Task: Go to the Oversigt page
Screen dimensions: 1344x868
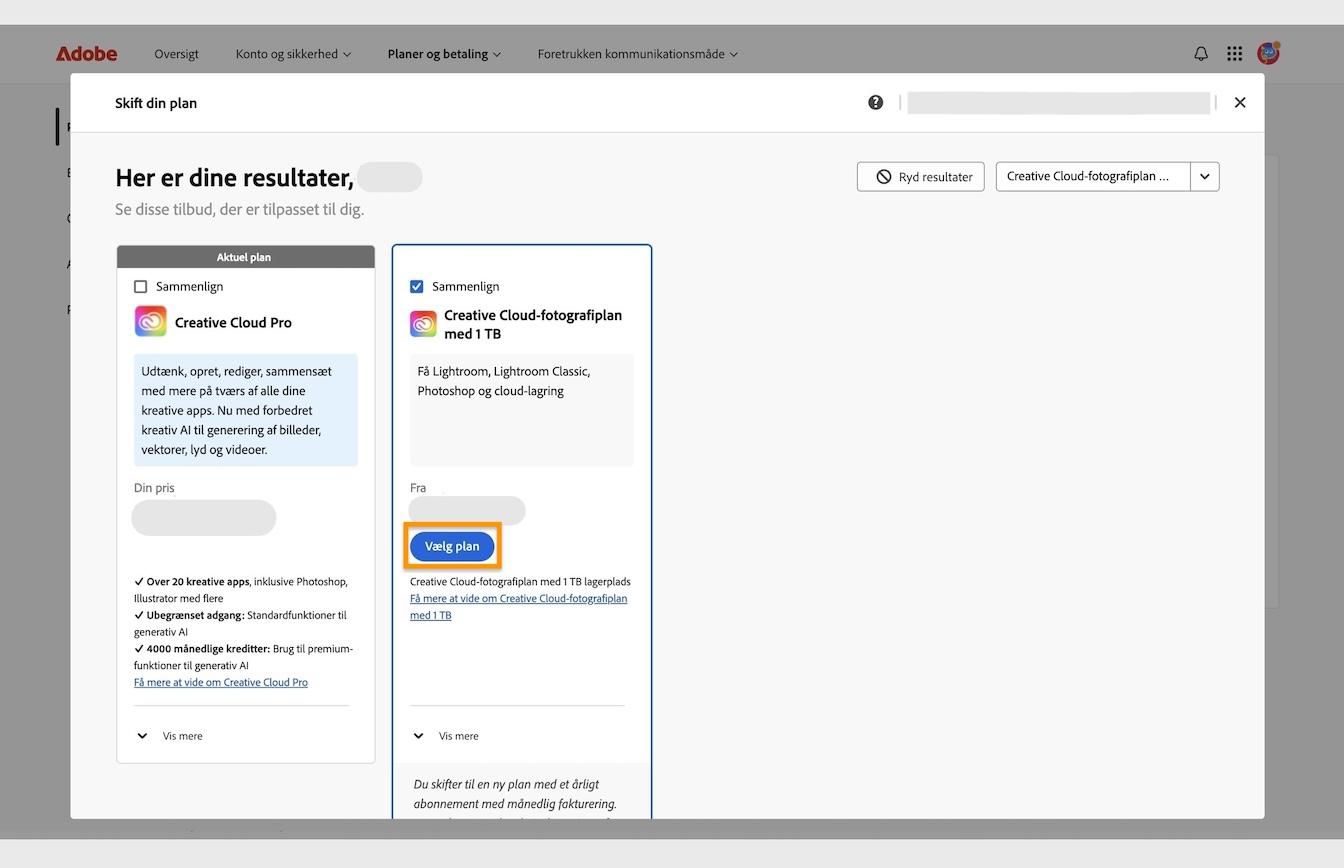Action: click(176, 54)
